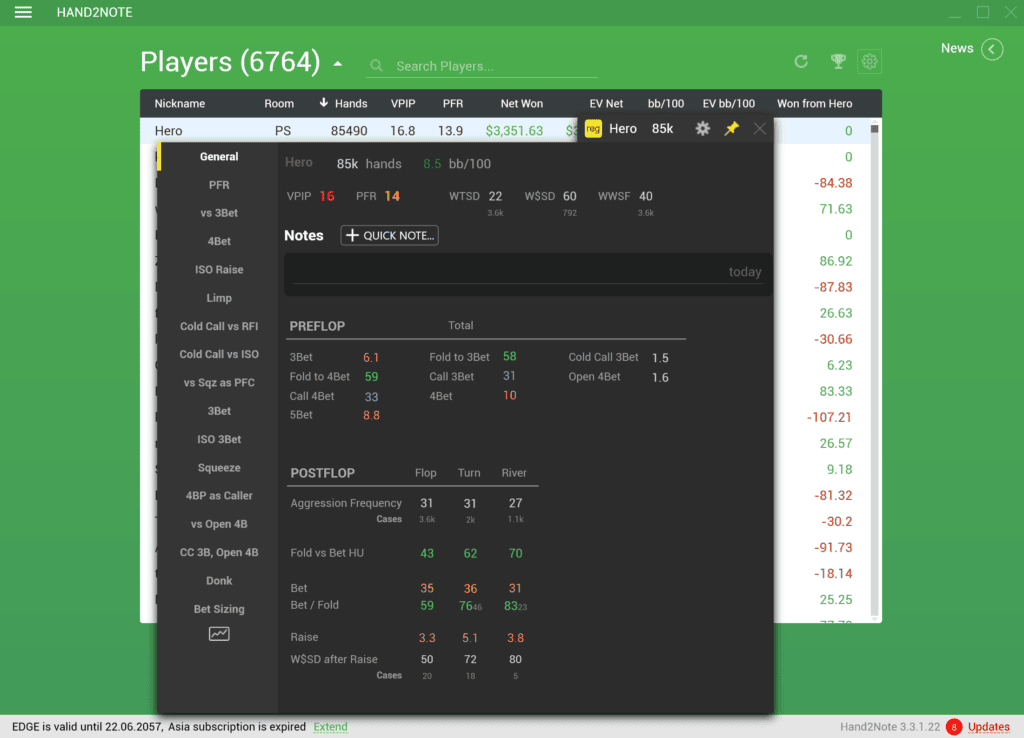
Task: Click the players list vertical scrollbar
Action: click(x=874, y=369)
